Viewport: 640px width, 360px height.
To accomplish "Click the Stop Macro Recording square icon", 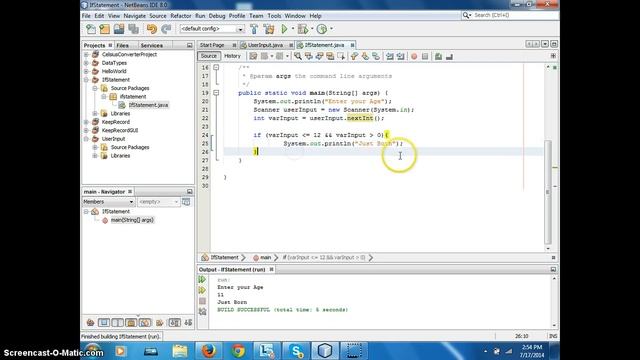I will pyautogui.click(x=425, y=56).
